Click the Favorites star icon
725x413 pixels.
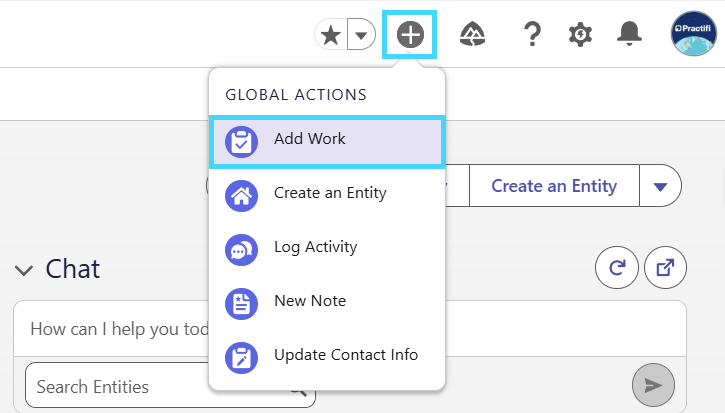coord(331,35)
